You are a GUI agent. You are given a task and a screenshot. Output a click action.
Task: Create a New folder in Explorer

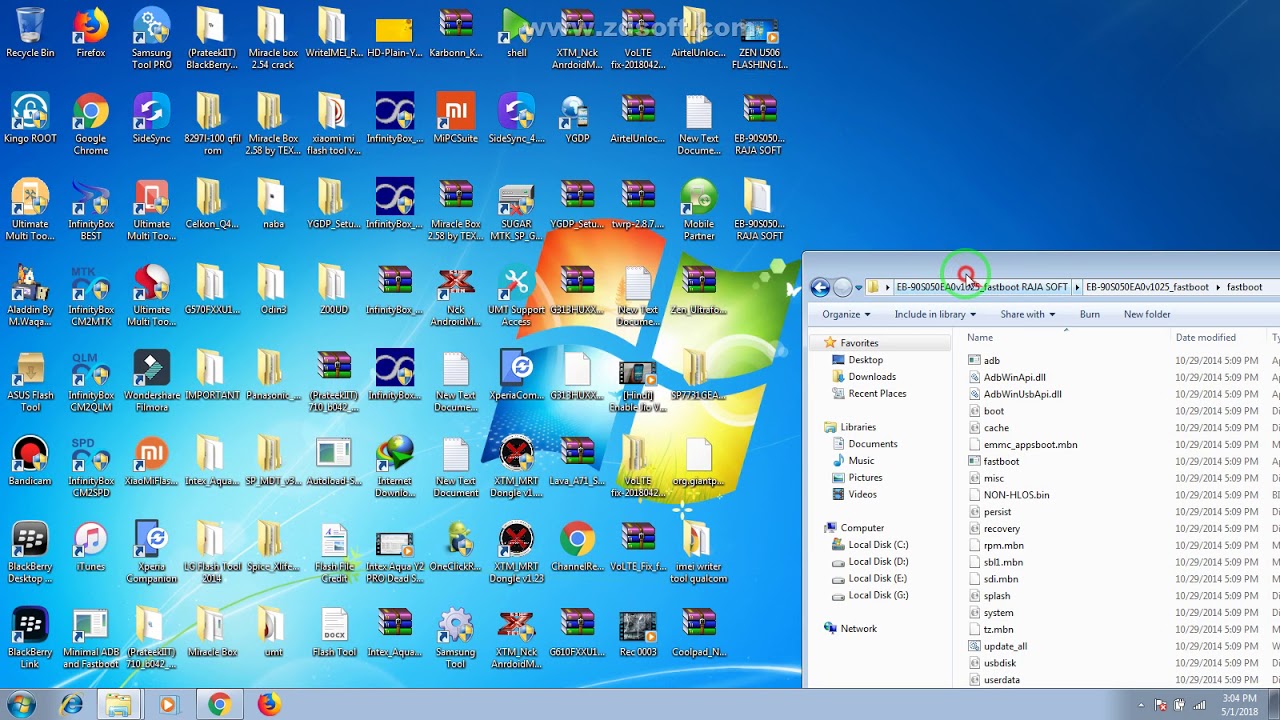(x=1147, y=314)
